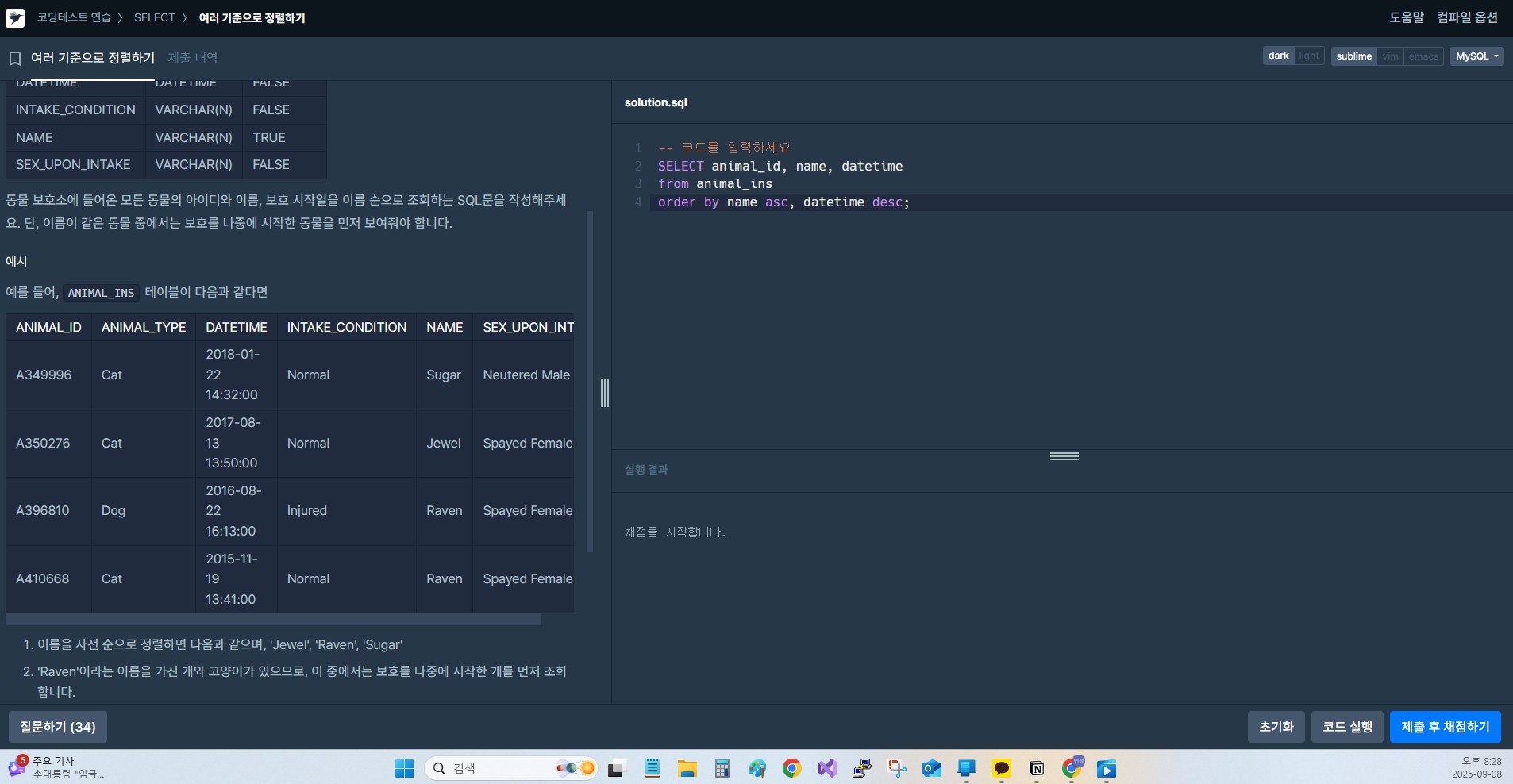
Task: Enable vim keybinding mode
Action: click(x=1390, y=56)
